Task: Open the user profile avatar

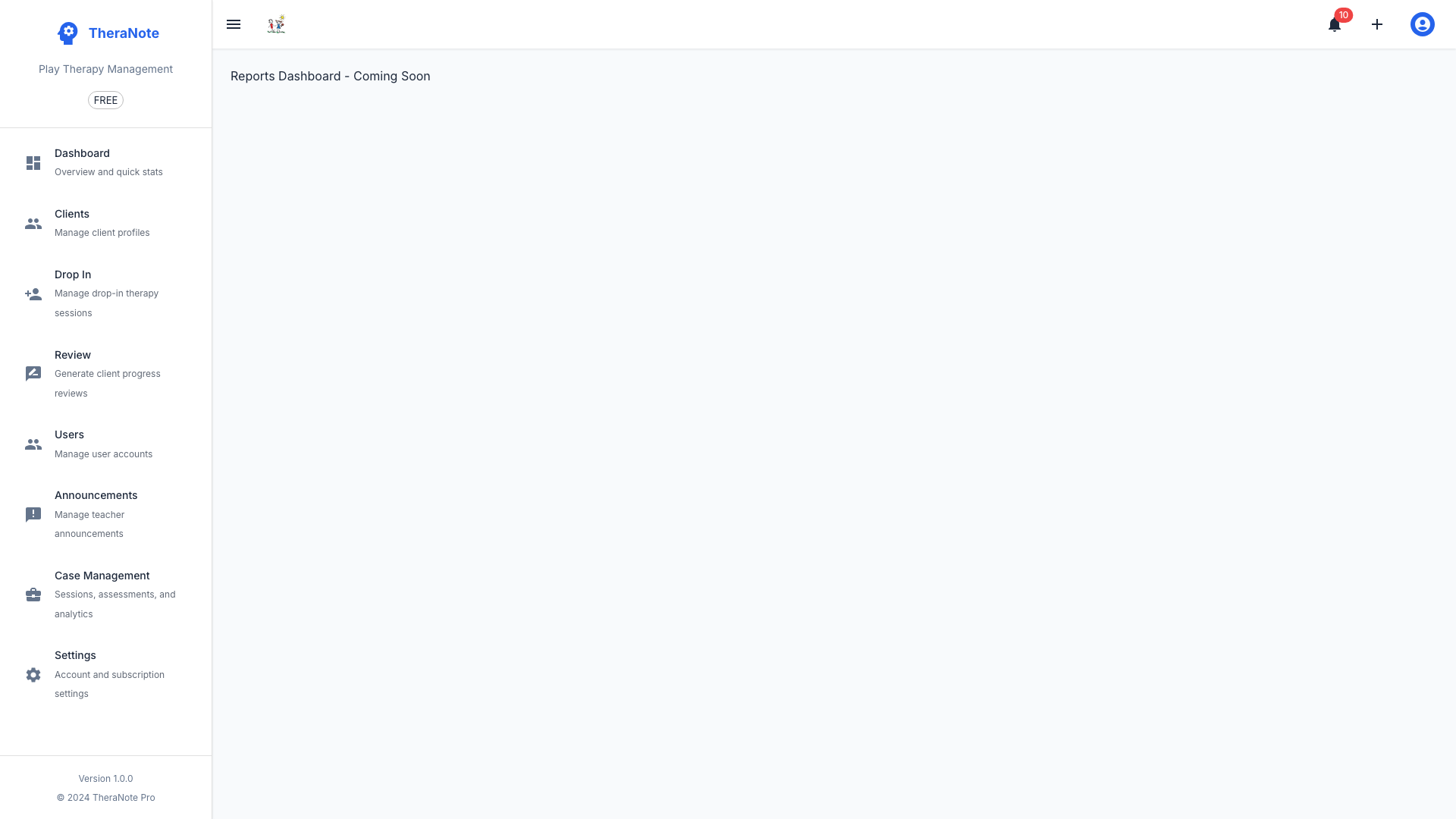Action: (1422, 24)
